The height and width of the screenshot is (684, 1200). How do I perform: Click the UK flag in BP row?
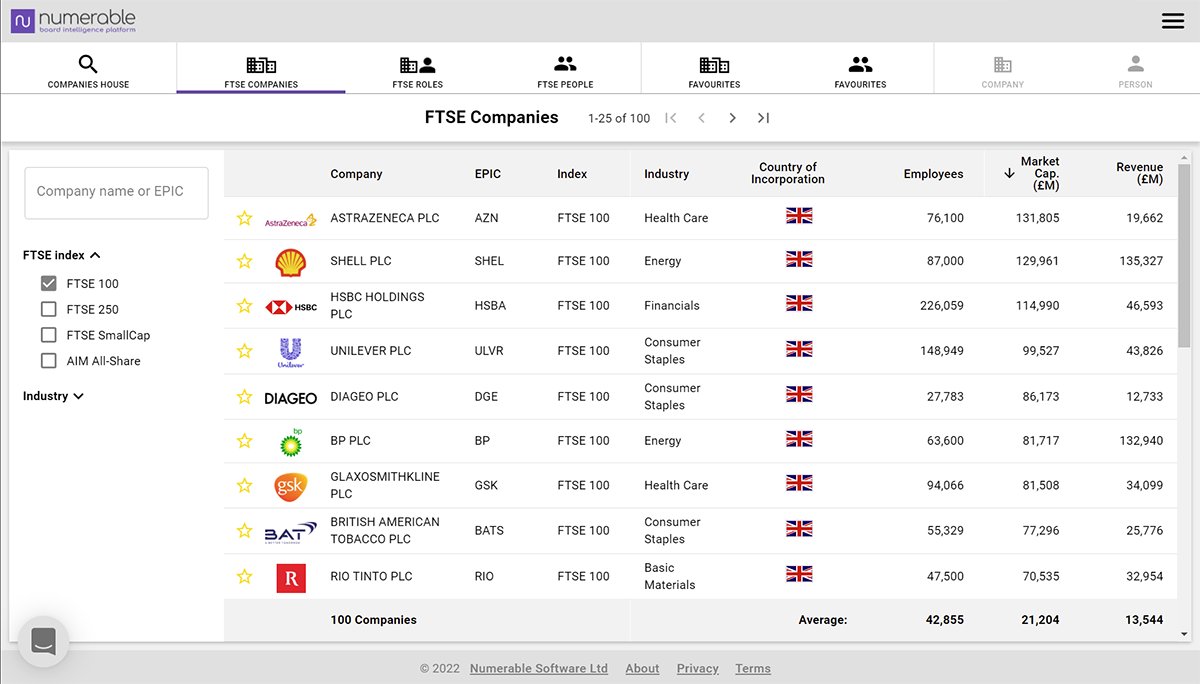click(x=799, y=438)
